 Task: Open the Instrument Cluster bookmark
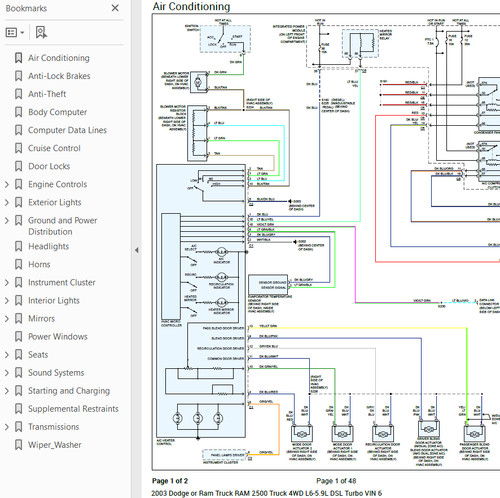click(x=62, y=282)
